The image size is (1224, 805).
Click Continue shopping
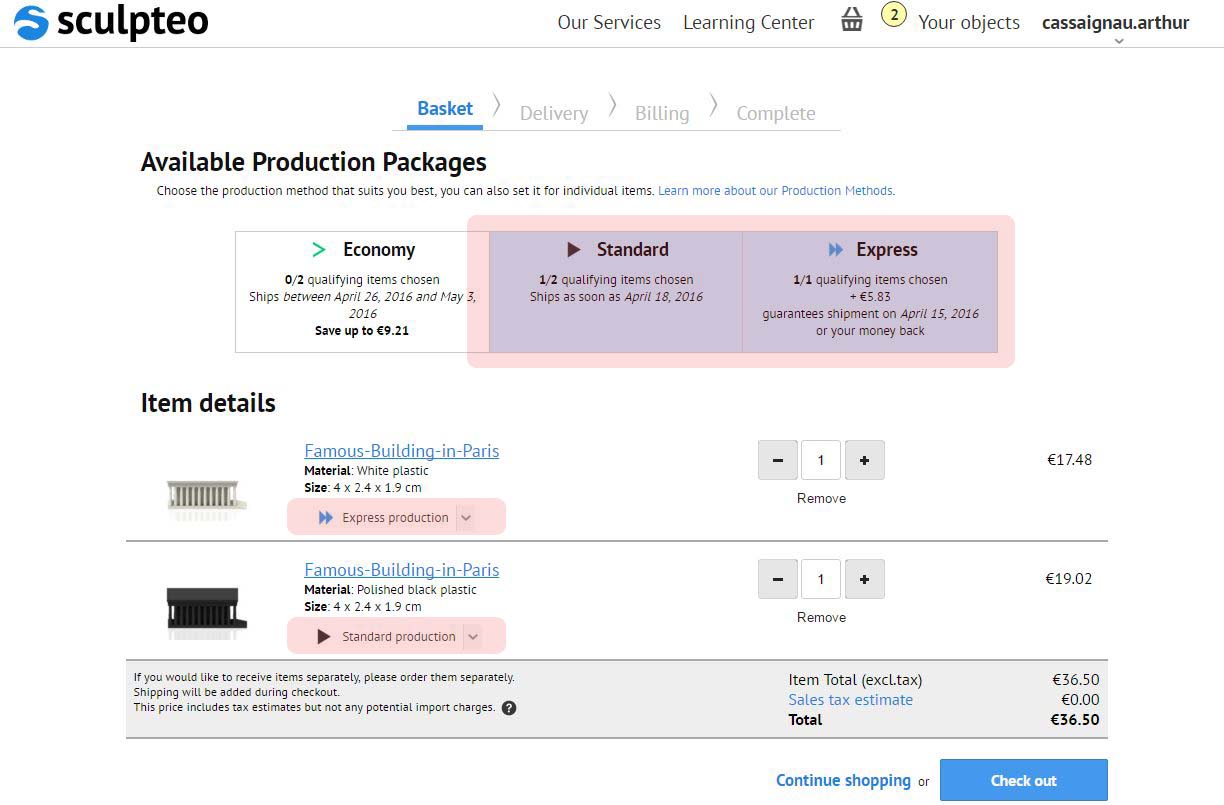pyautogui.click(x=844, y=781)
